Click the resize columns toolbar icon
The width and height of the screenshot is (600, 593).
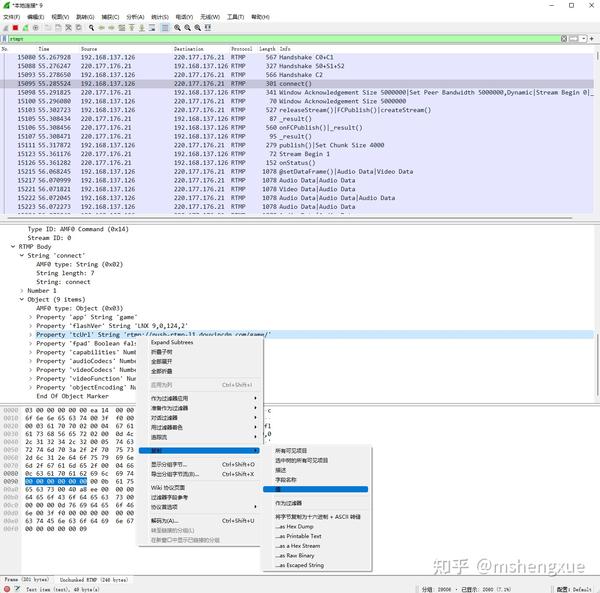pos(208,28)
